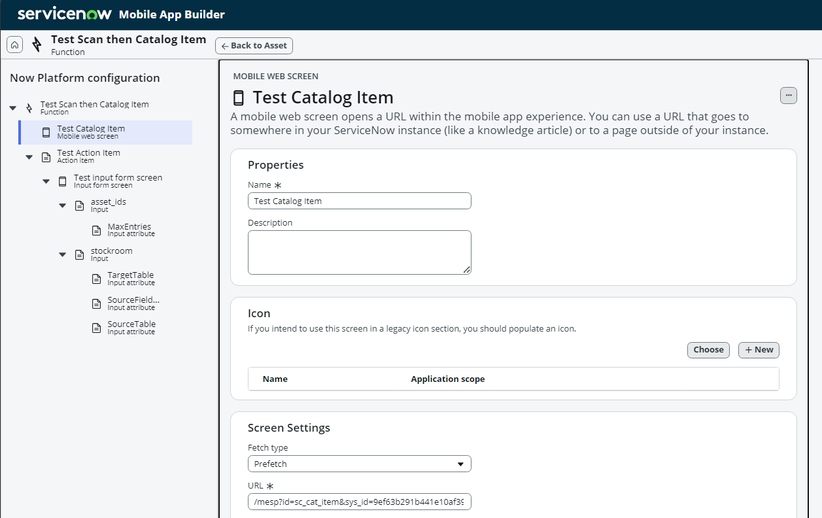The image size is (822, 518).
Task: Click the SourceTable attribute icon
Action: click(x=96, y=328)
